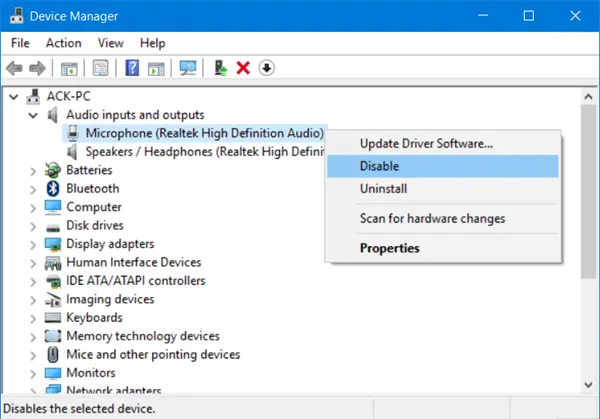Click the Forward arrow toolbar icon

(x=37, y=68)
